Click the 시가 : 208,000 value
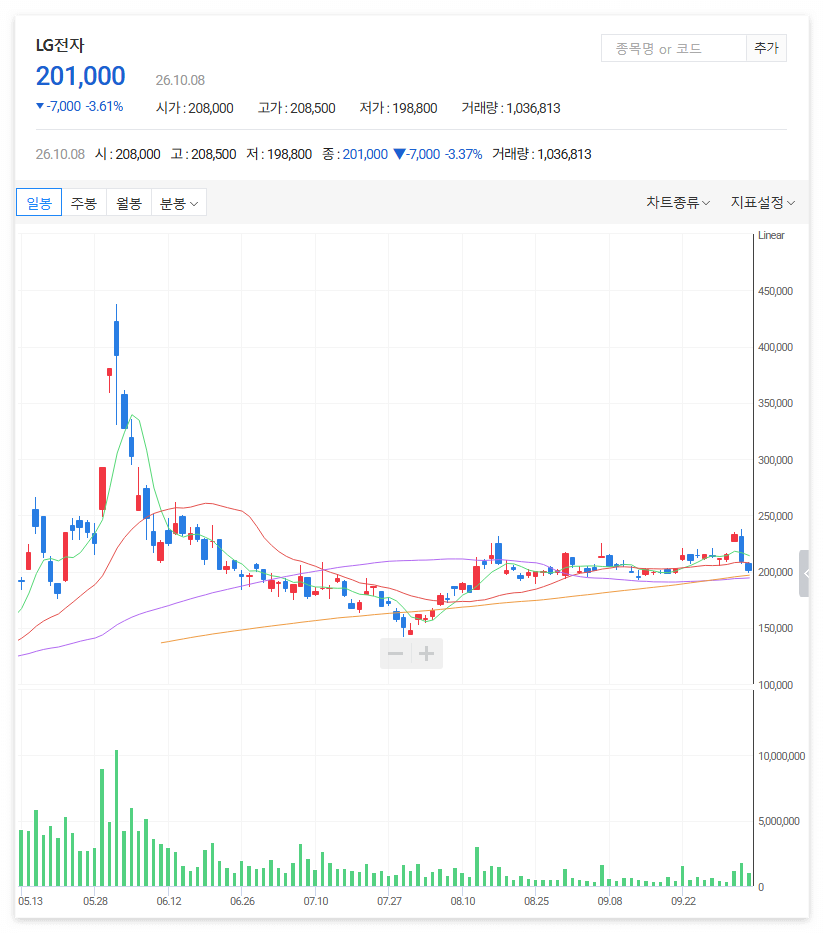The width and height of the screenshot is (824, 933). [195, 108]
